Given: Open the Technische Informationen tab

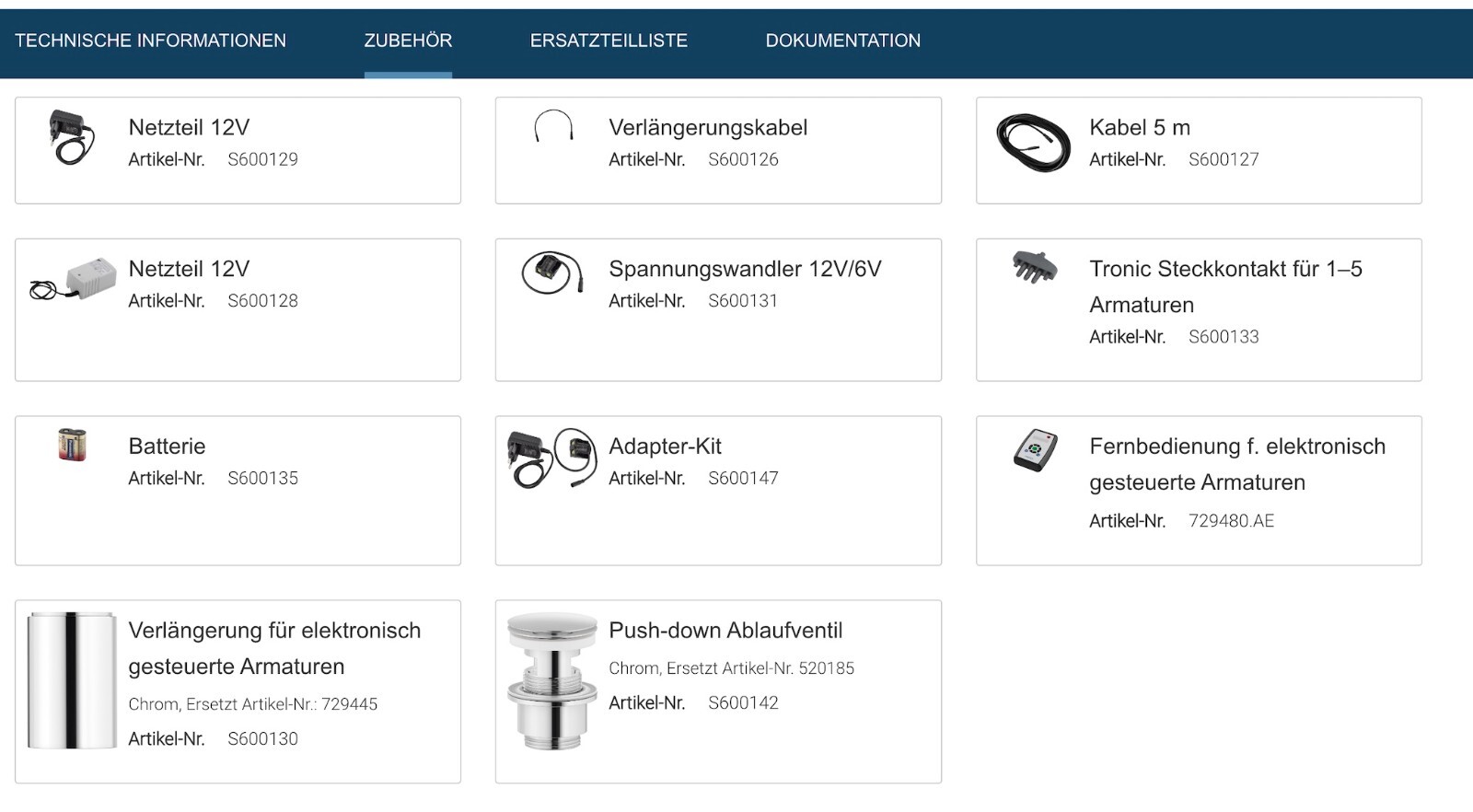Looking at the screenshot, I should [x=150, y=41].
